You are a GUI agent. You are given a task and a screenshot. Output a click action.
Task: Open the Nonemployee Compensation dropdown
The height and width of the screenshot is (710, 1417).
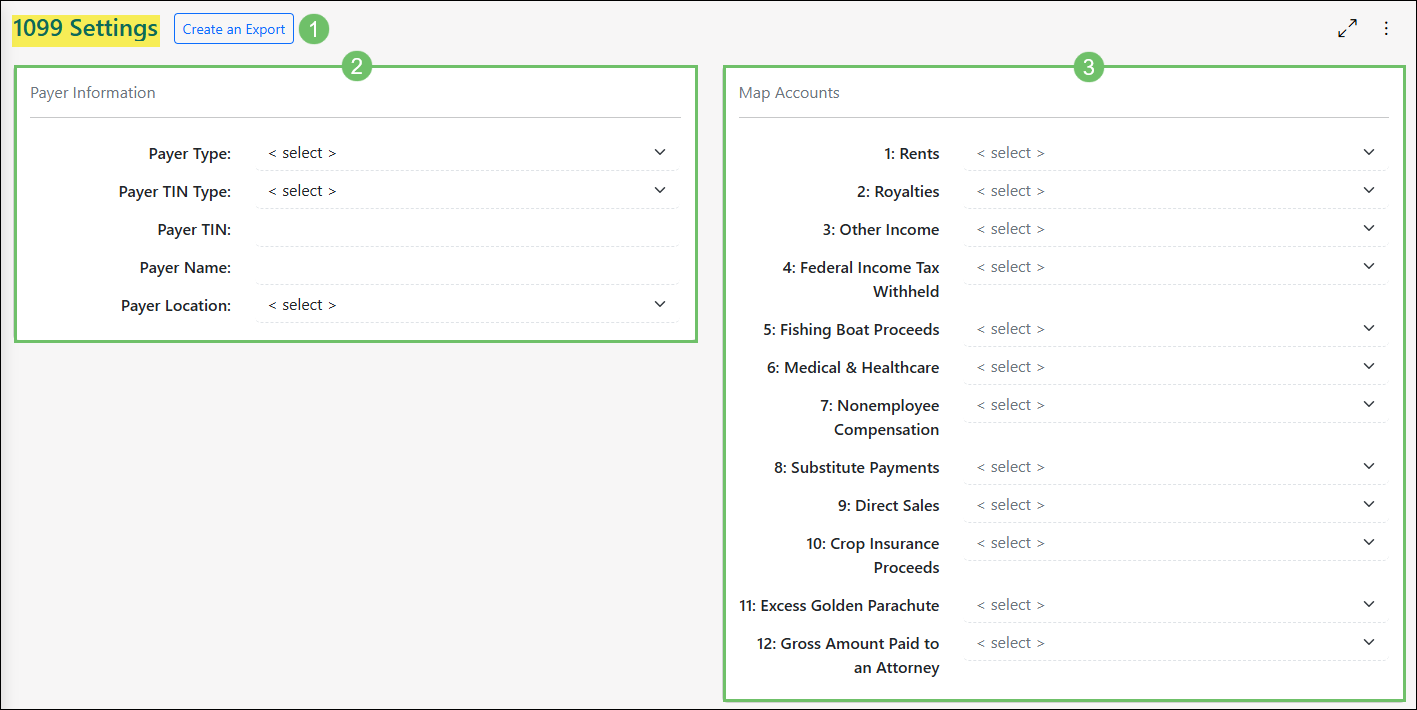(x=1175, y=405)
